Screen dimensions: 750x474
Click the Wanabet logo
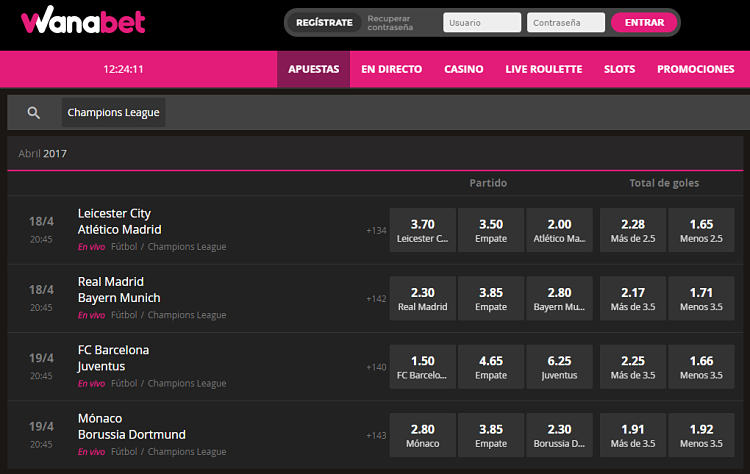(83, 21)
